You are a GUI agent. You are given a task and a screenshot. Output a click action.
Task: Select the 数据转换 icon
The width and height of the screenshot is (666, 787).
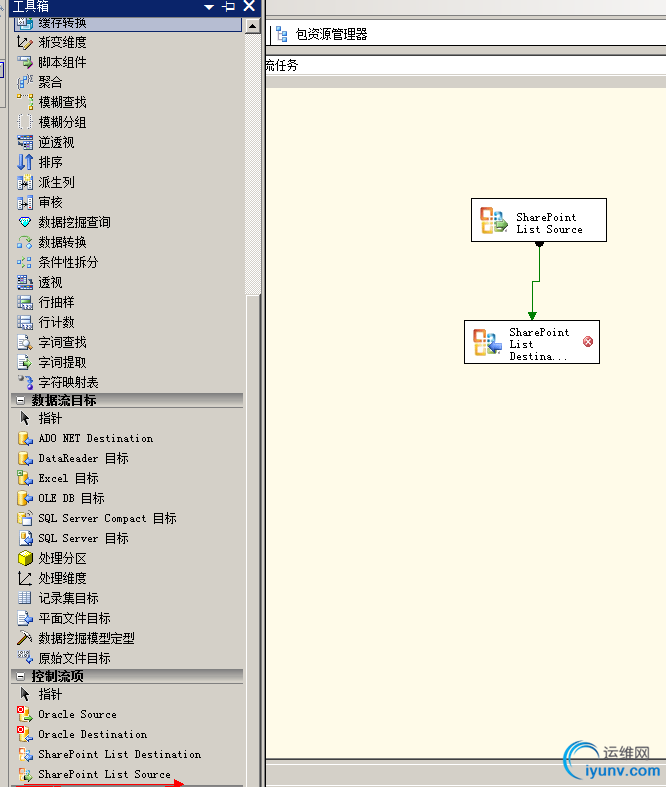(x=25, y=242)
